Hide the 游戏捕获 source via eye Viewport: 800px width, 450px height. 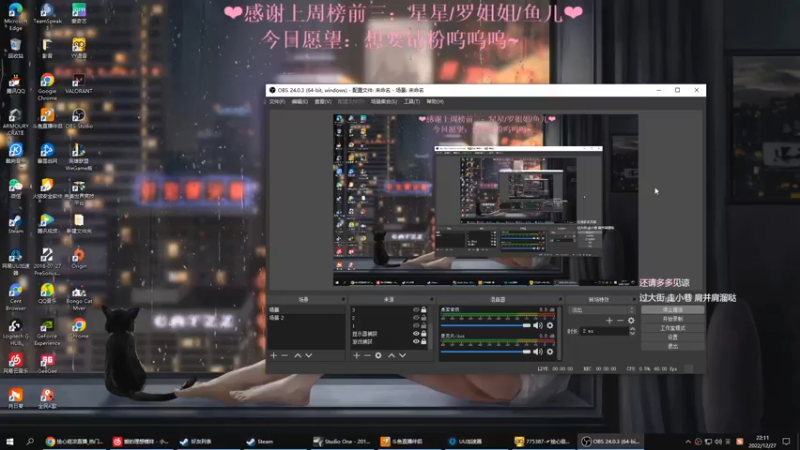pyautogui.click(x=416, y=341)
